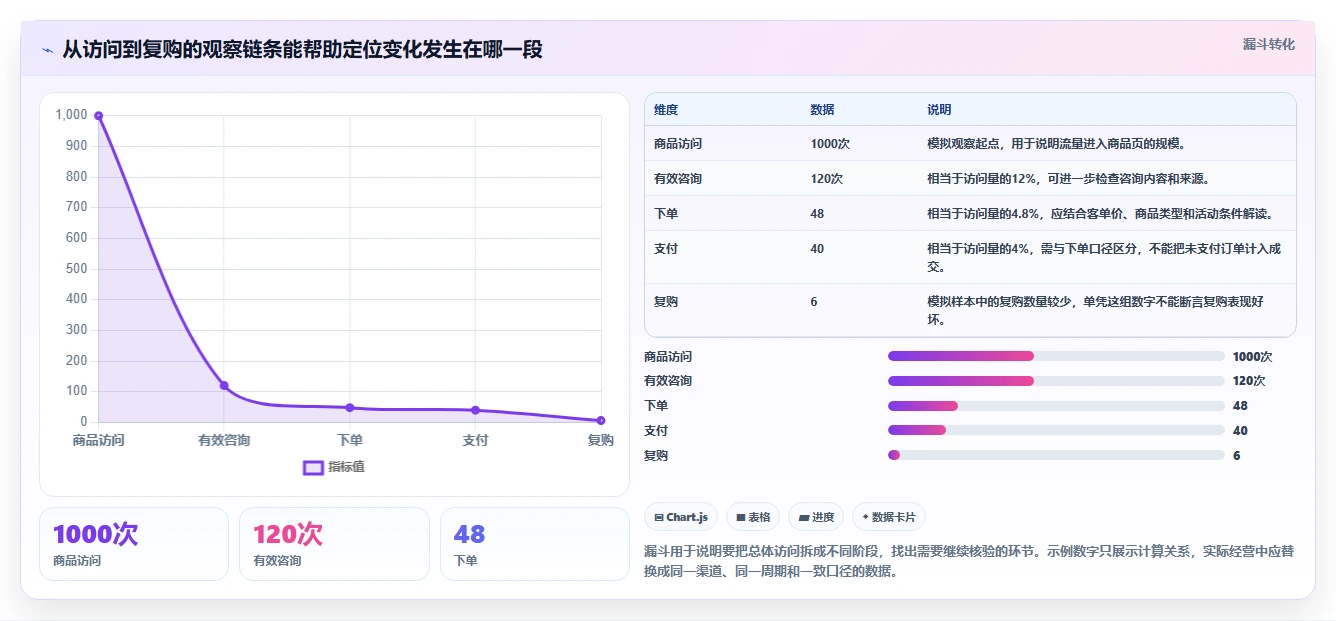
Task: Click the 数据 table column header
Action: coord(822,110)
